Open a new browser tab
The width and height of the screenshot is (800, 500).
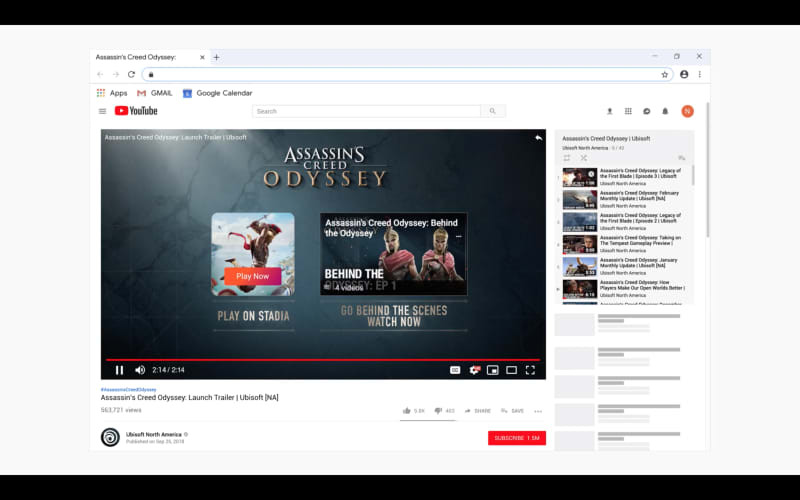(x=216, y=57)
